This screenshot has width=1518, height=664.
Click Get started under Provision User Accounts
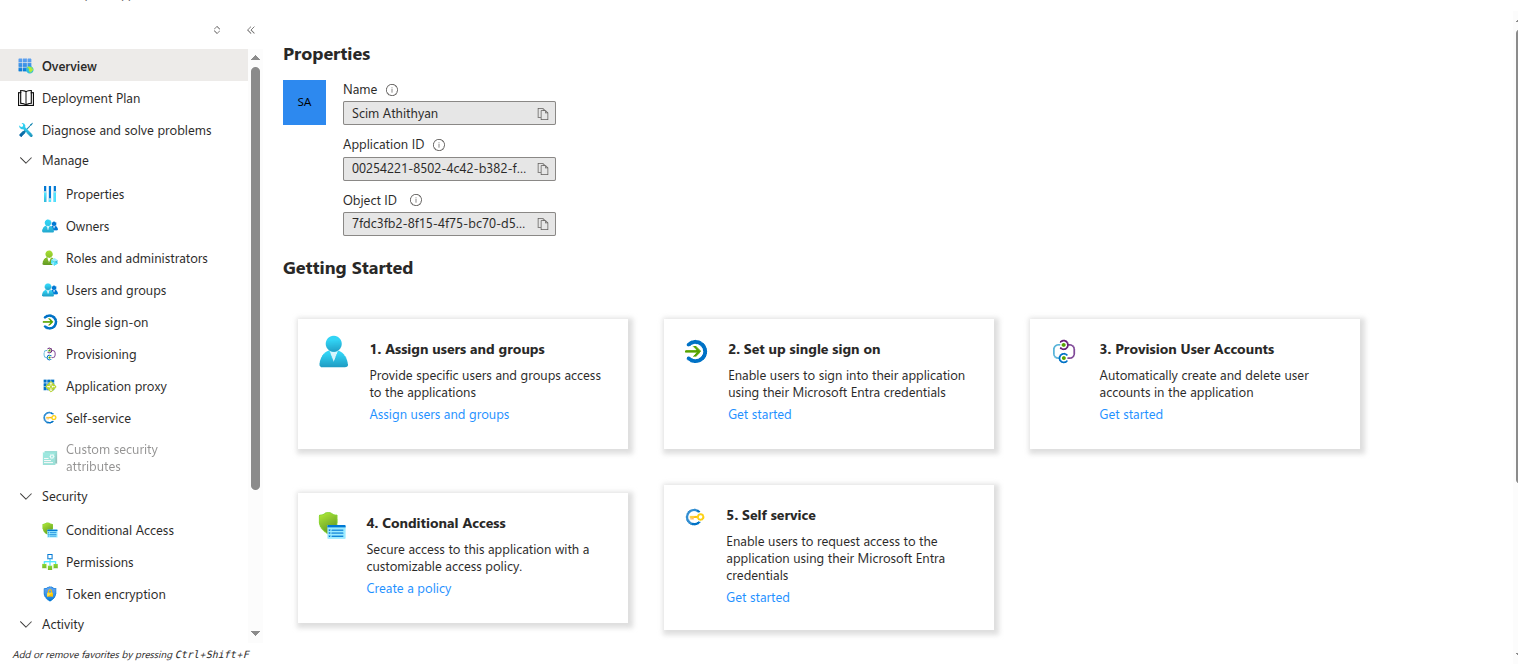coord(1131,414)
